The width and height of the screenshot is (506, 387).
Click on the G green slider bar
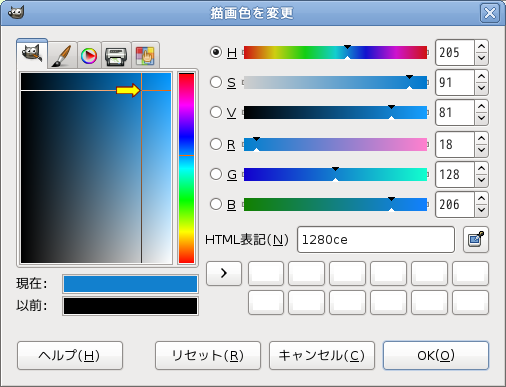coord(335,175)
